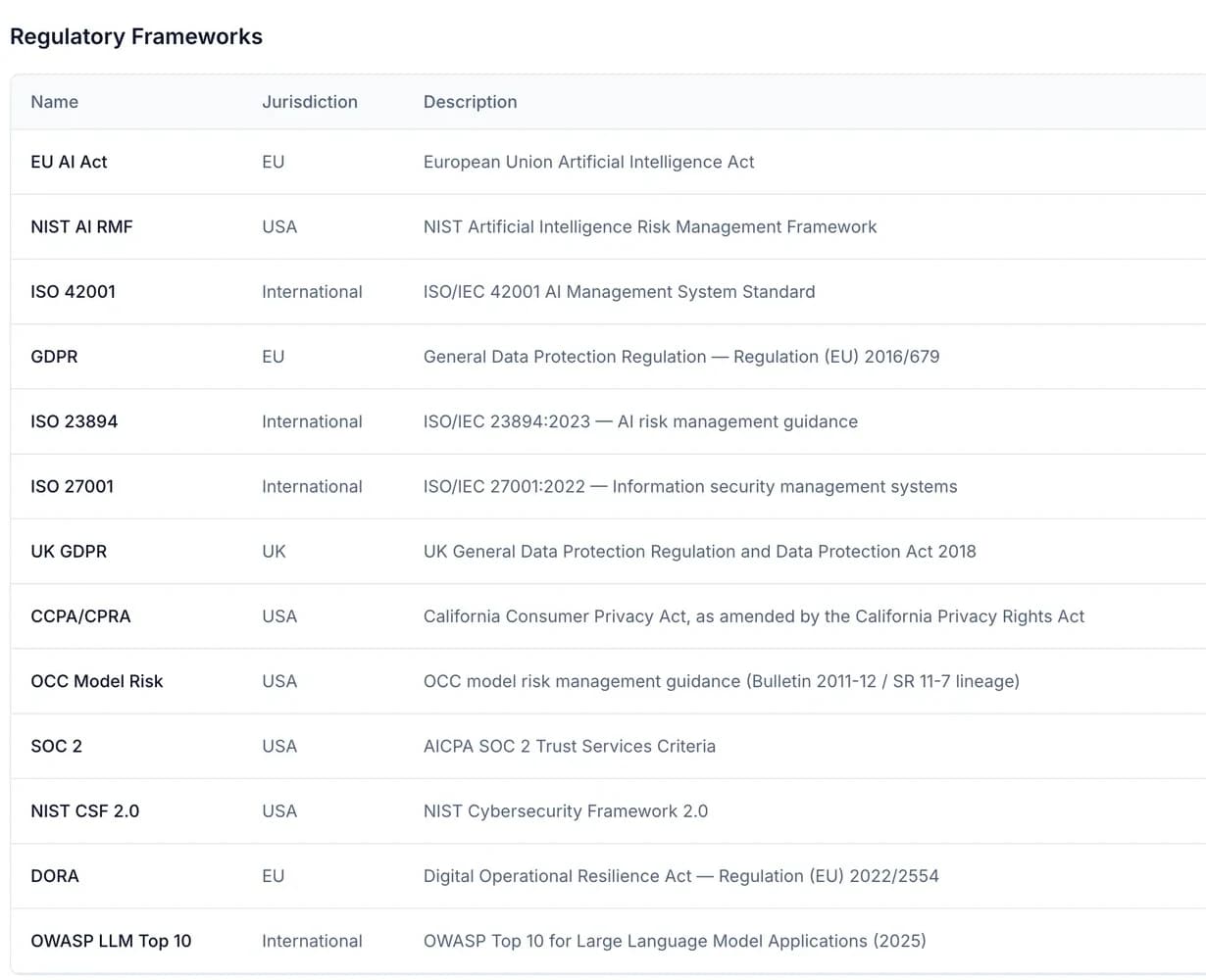The height and width of the screenshot is (980, 1206).
Task: Click the Jurisdiction column header
Action: click(x=310, y=102)
